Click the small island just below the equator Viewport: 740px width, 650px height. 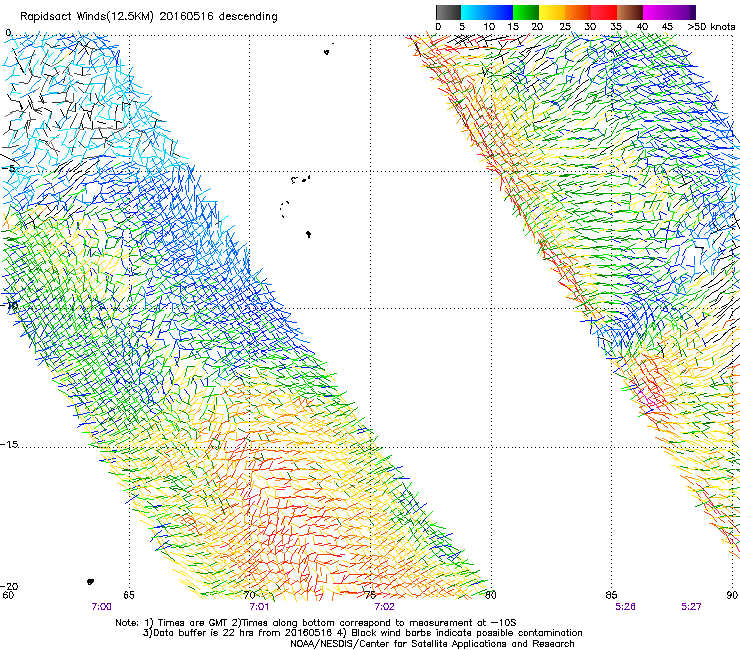tap(327, 51)
